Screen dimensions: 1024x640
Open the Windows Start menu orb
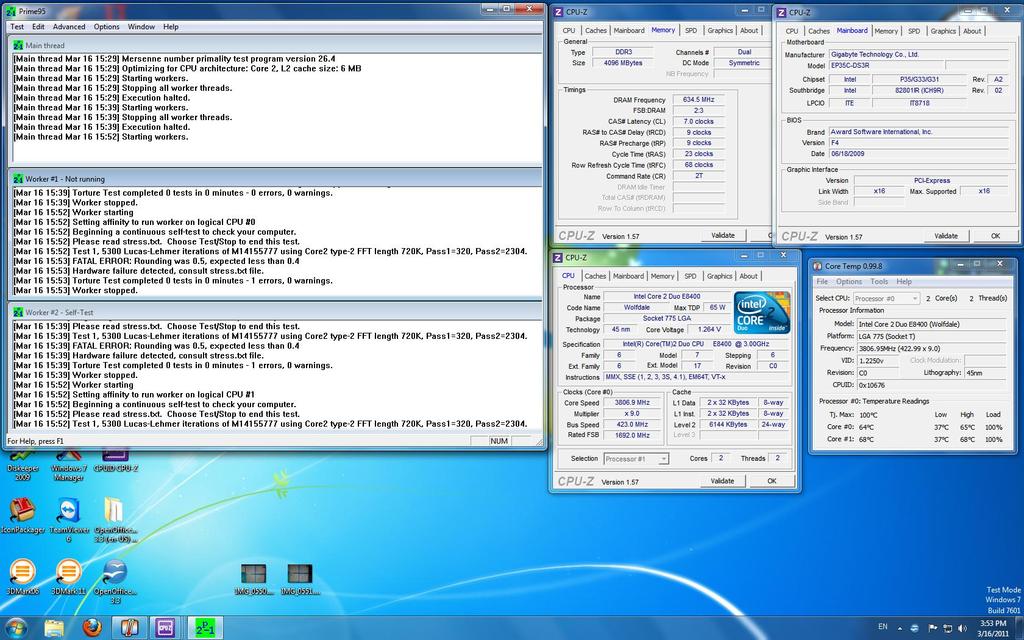(15, 628)
